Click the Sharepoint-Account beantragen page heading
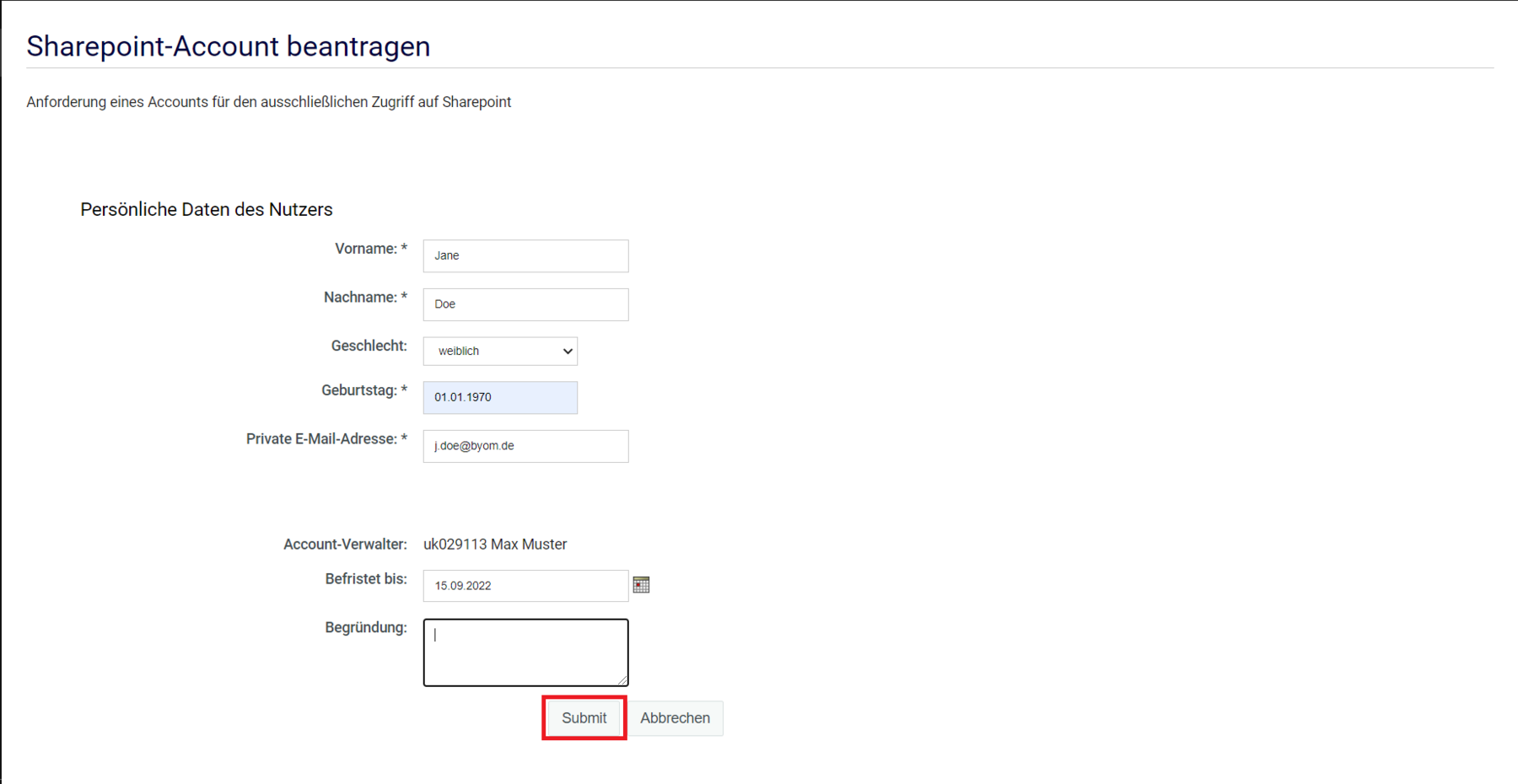 pyautogui.click(x=229, y=46)
